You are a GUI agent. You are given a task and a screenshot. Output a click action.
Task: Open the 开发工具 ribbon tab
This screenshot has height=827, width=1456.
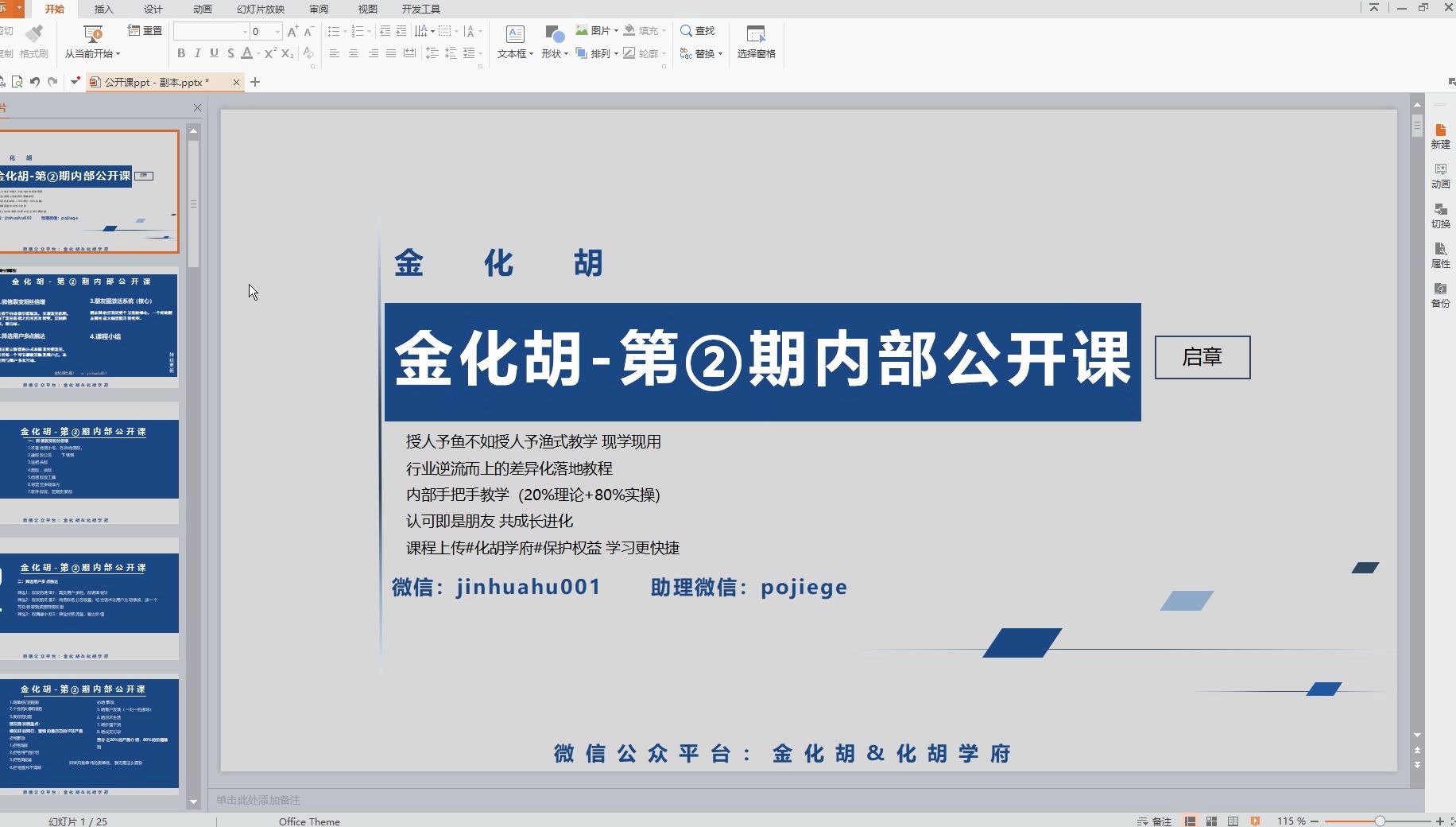point(421,9)
